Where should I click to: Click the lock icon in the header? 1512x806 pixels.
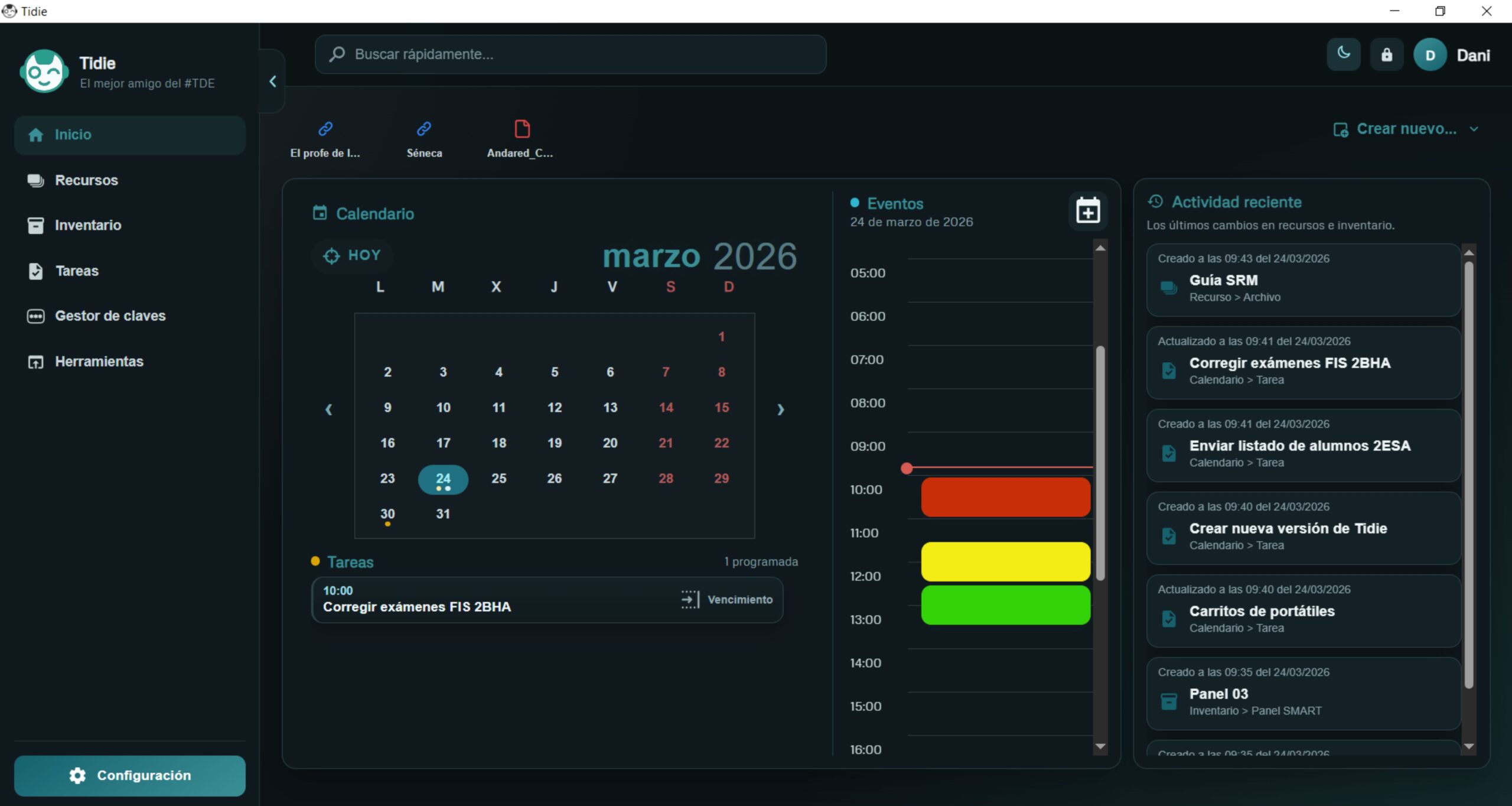tap(1386, 55)
